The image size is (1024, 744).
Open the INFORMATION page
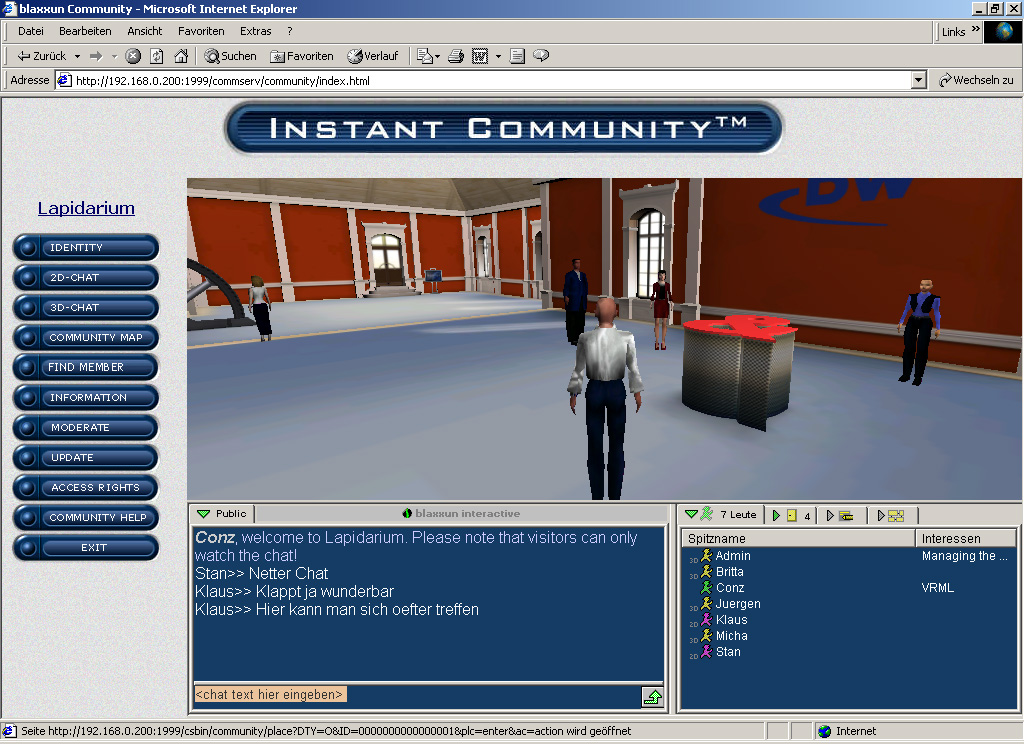(86, 398)
